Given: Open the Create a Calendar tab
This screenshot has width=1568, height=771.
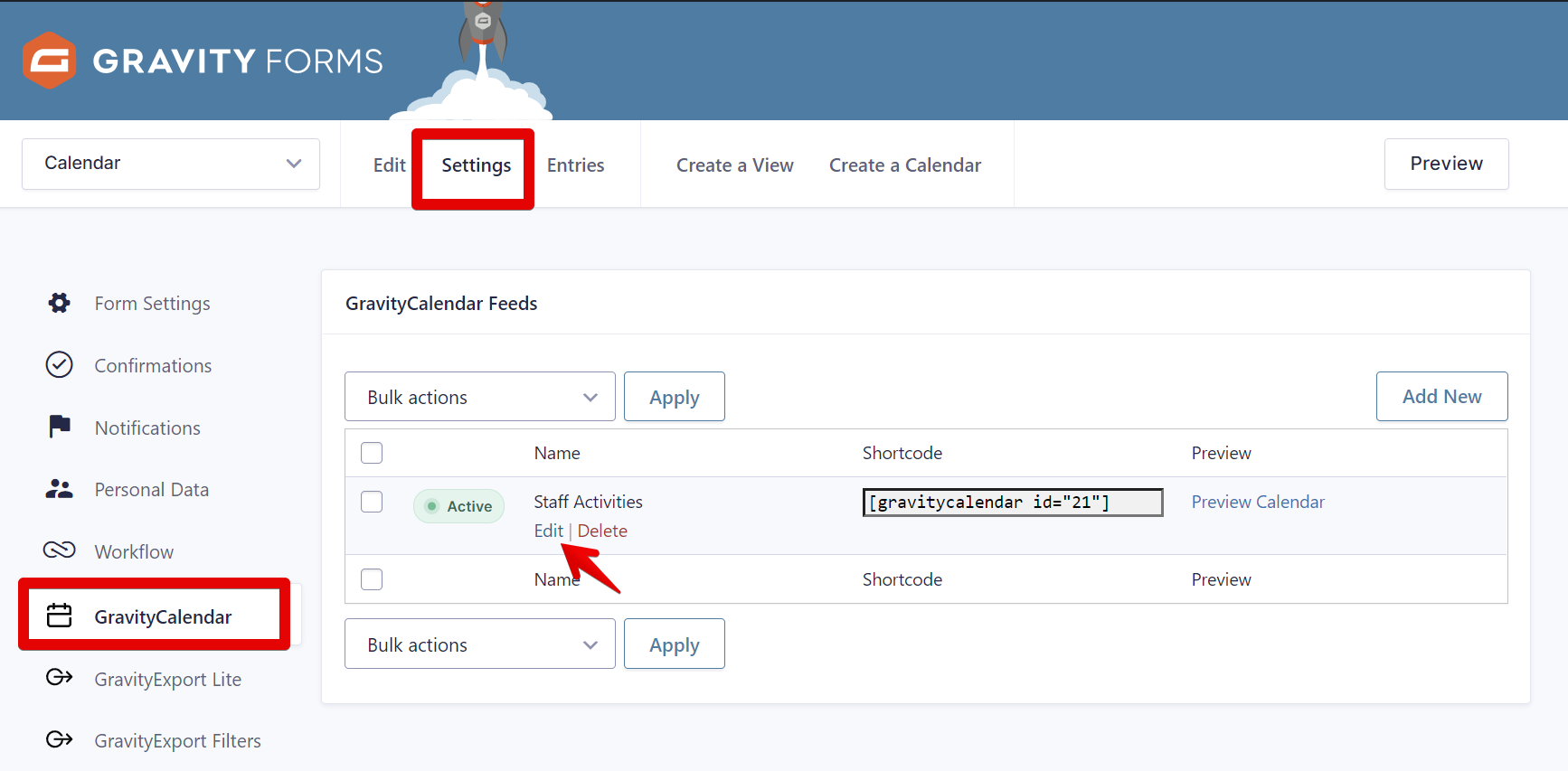Looking at the screenshot, I should tap(905, 165).
